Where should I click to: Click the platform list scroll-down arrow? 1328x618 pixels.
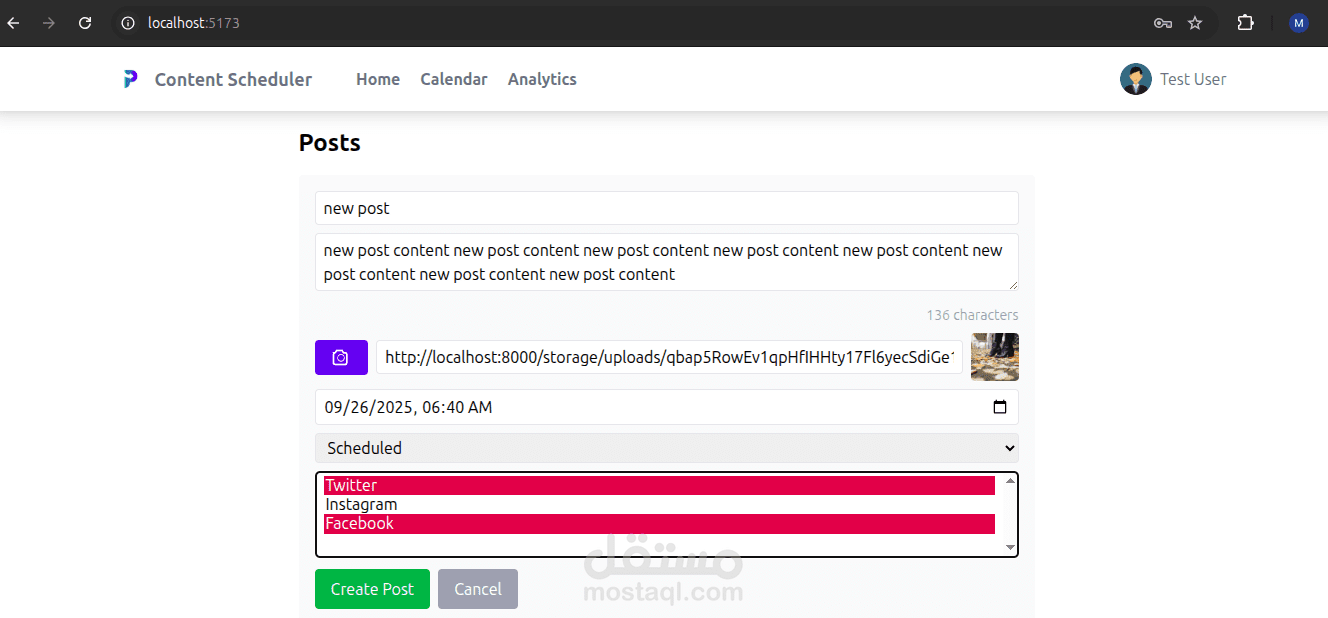pos(1010,547)
